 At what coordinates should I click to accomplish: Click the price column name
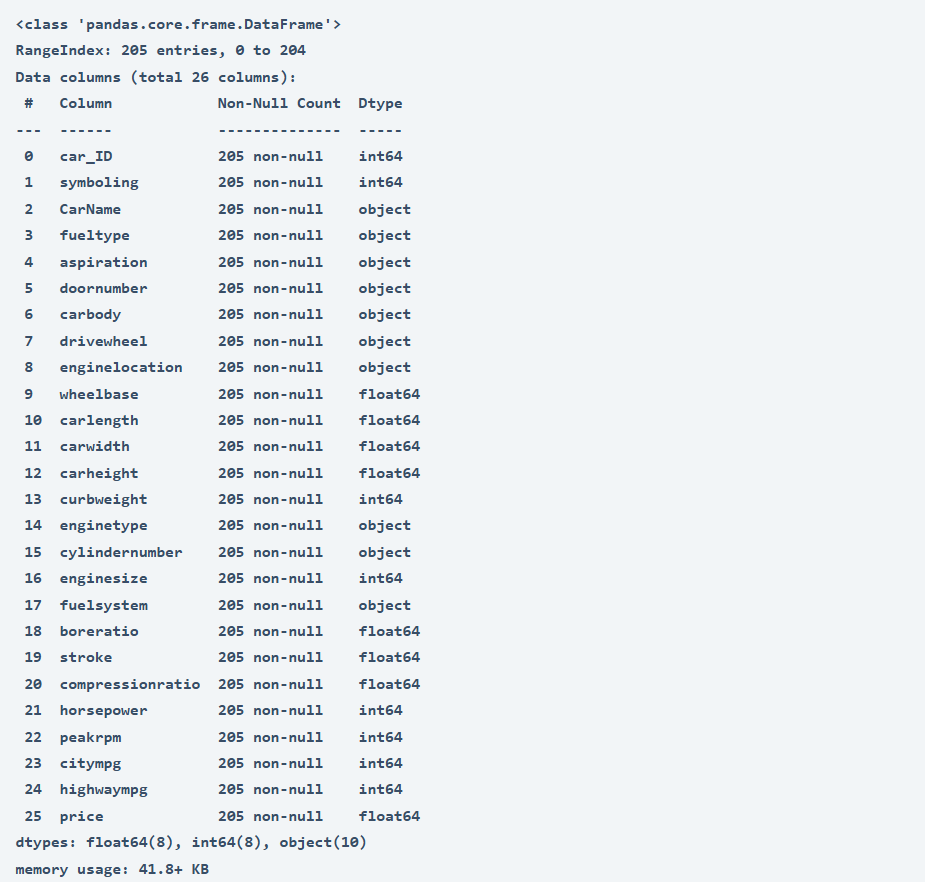click(81, 816)
